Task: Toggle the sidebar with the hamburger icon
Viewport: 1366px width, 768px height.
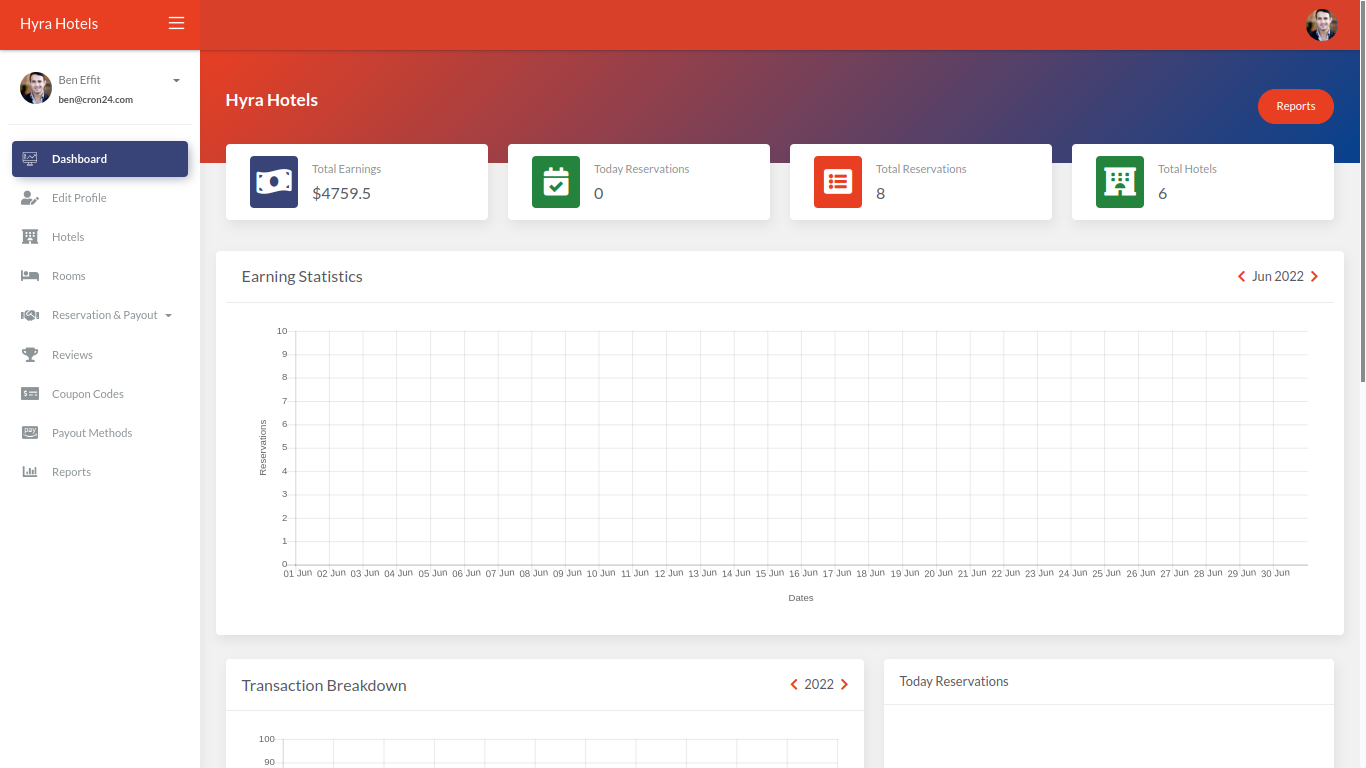Action: click(176, 23)
